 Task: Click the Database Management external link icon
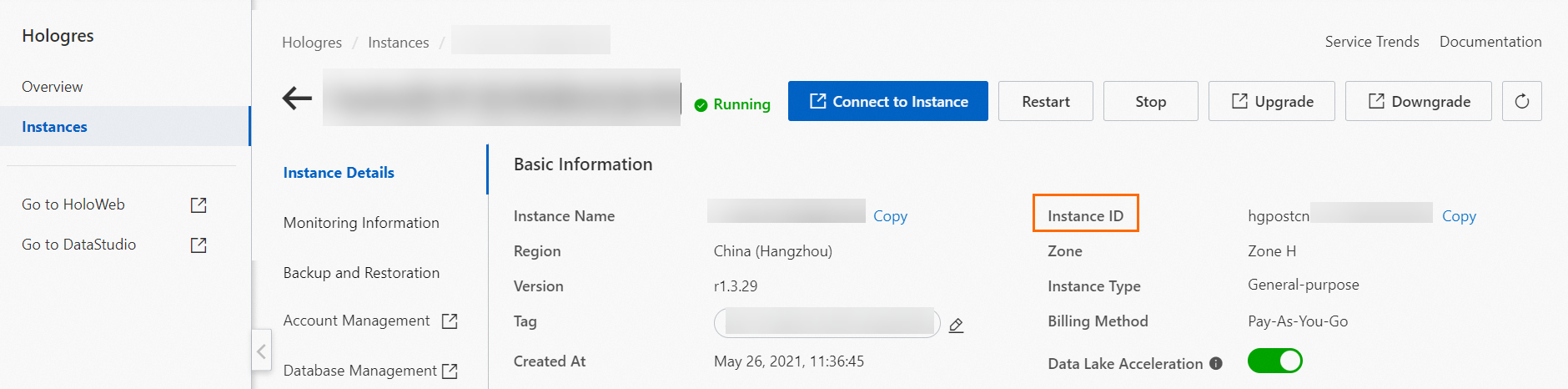coord(450,371)
